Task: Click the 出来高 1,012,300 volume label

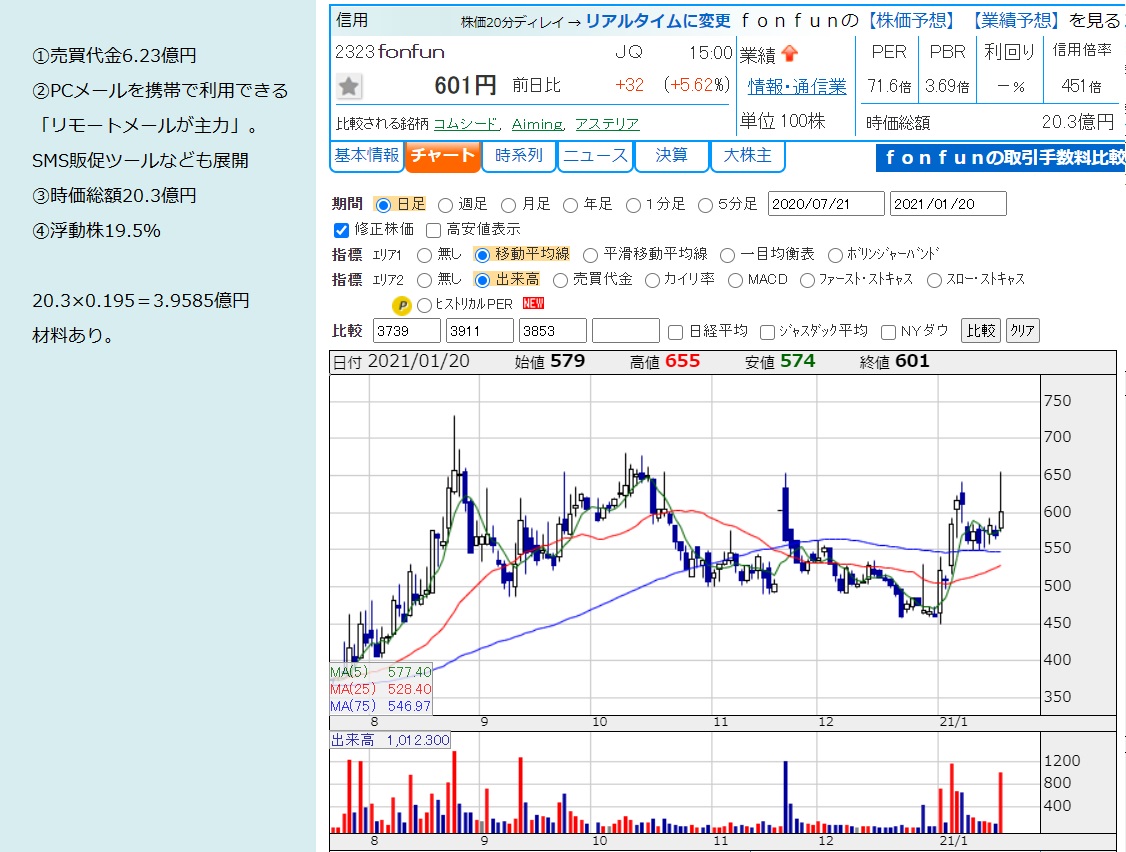Action: (x=390, y=740)
